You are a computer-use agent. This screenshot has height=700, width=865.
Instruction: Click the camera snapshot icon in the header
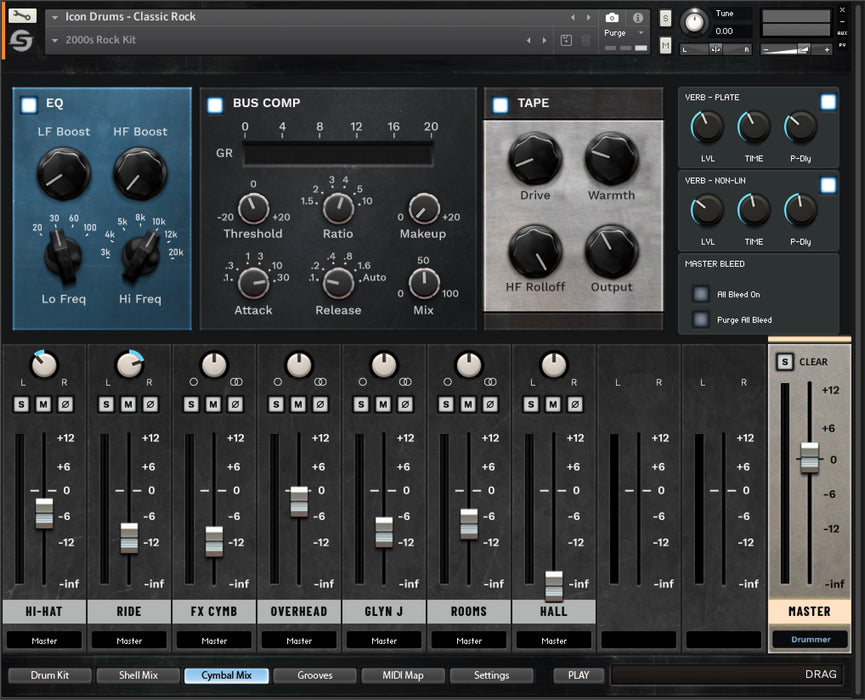coord(611,17)
